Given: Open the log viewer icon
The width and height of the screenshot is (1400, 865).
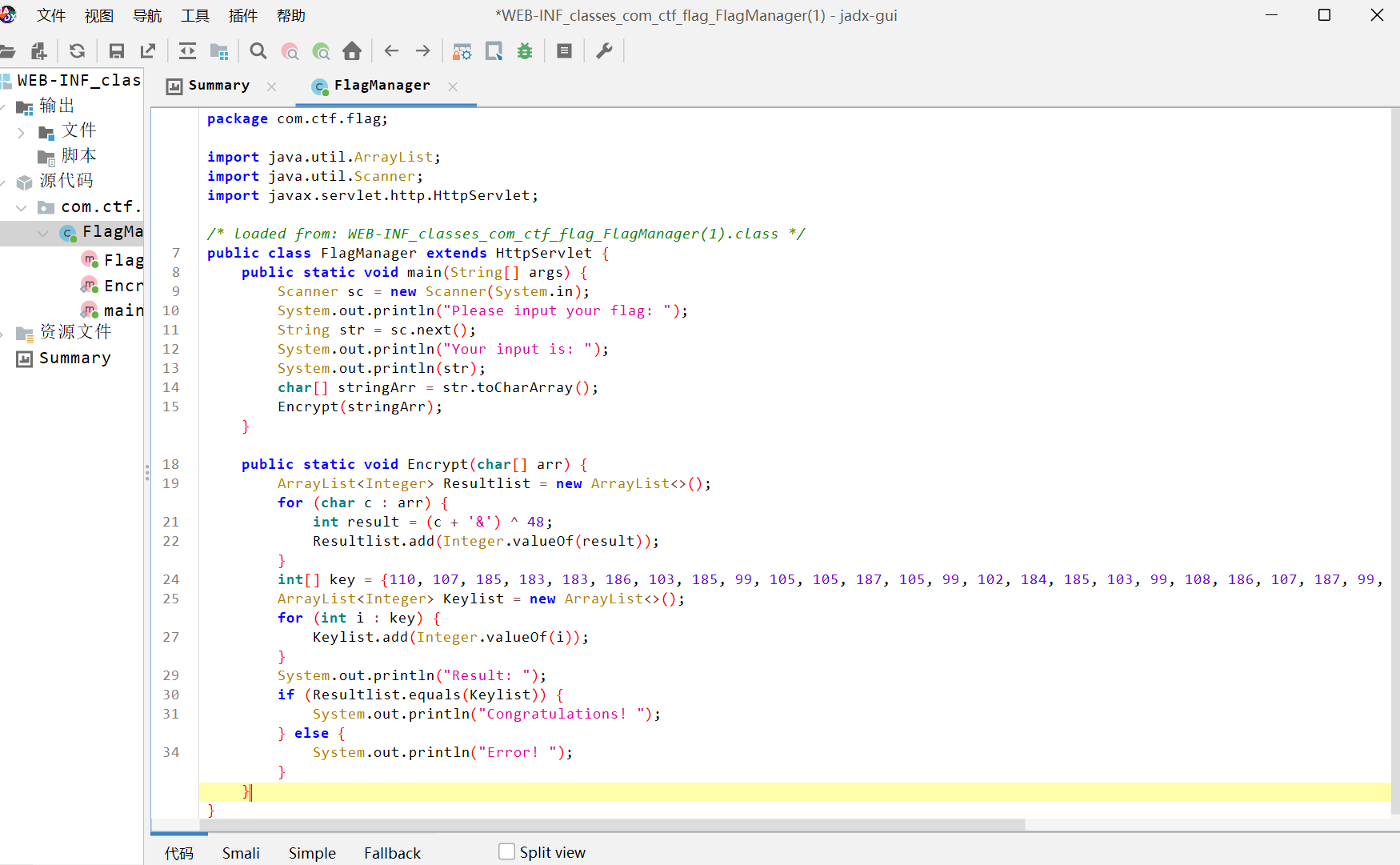Looking at the screenshot, I should pos(564,51).
